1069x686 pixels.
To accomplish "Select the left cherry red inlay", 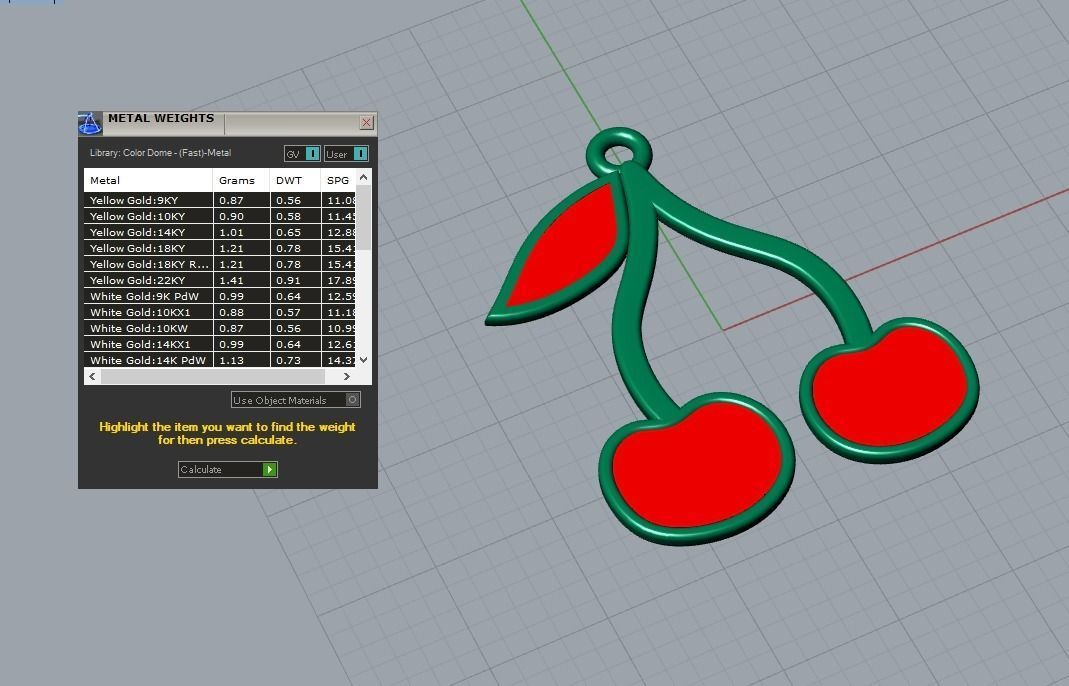I will pyautogui.click(x=695, y=467).
